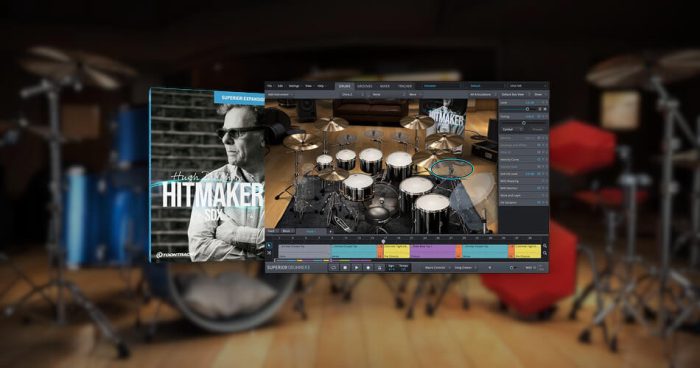Click the loop button in the transport
This screenshot has width=700, height=368.
(333, 268)
